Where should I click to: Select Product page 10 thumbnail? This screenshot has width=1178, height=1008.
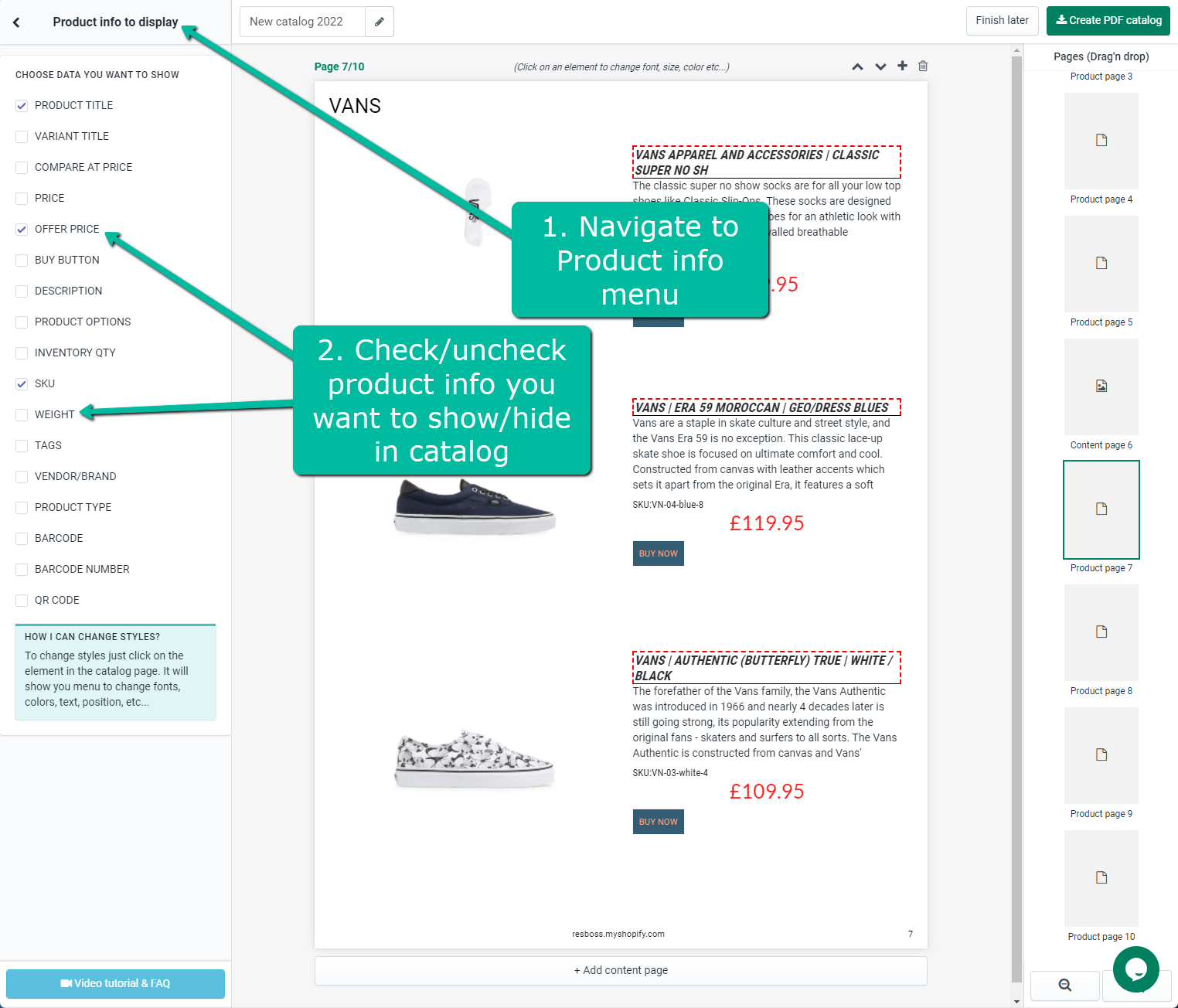[x=1101, y=878]
